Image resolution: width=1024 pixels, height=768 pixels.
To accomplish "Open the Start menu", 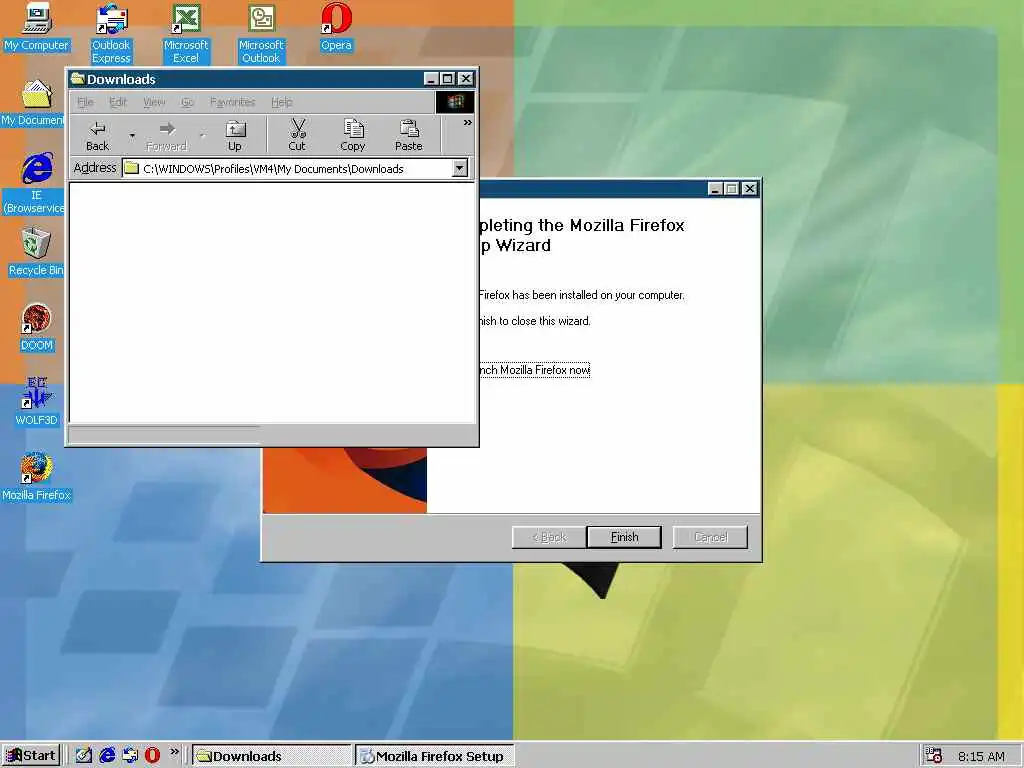I will point(31,756).
